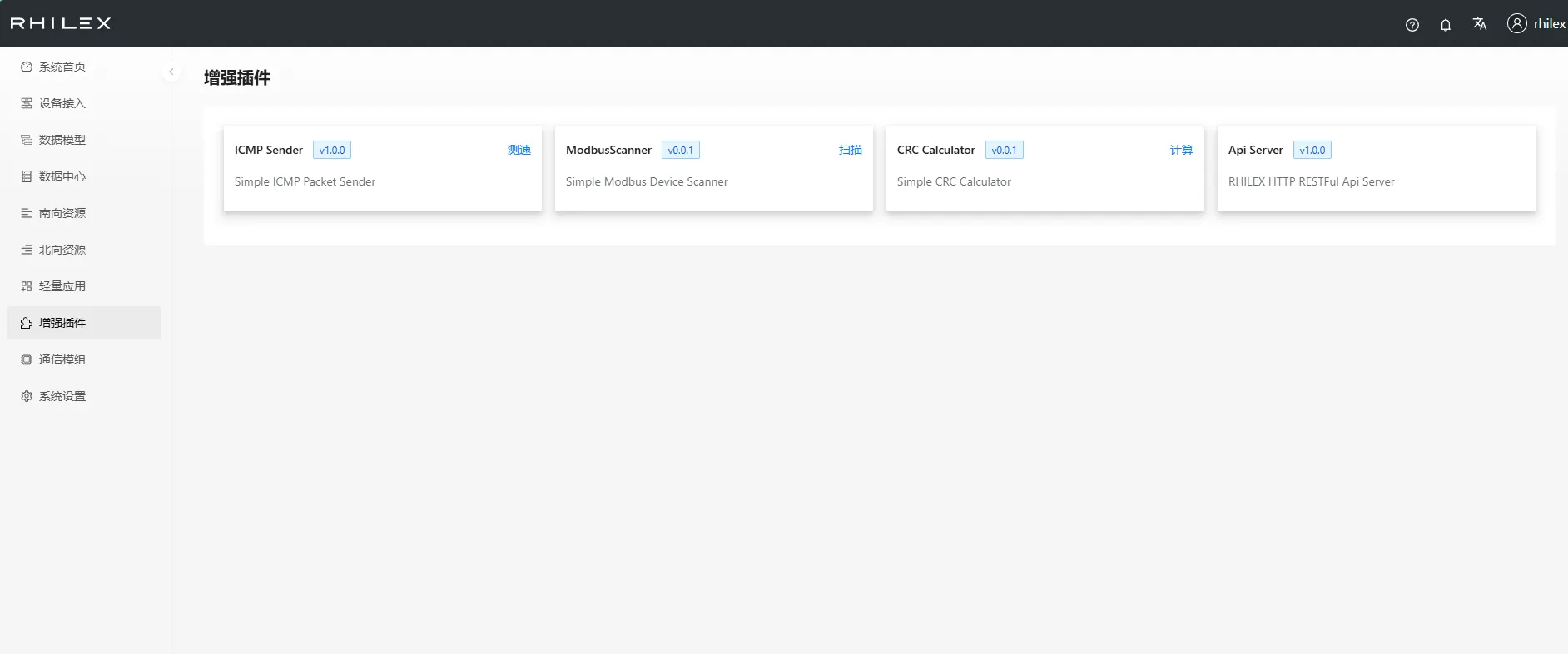The height and width of the screenshot is (654, 1568).
Task: Open 北向资源 menu item
Action: (84, 250)
